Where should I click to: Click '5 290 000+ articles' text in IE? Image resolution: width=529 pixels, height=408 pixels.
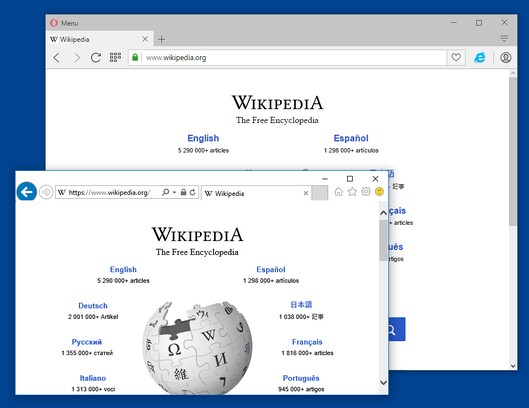click(123, 280)
